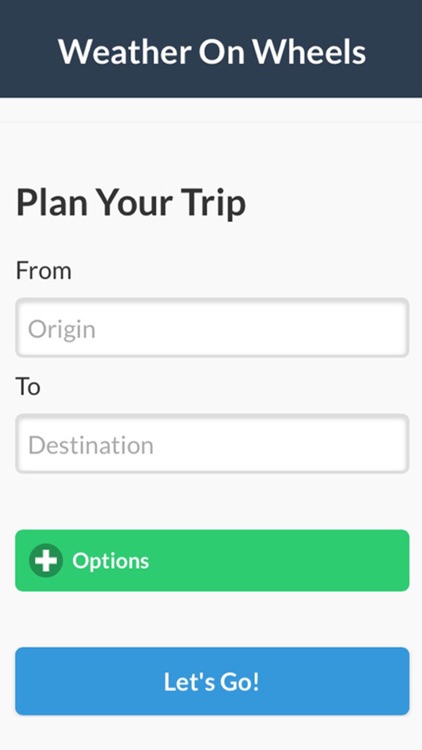Screen dimensions: 422x750
Task: Select the To label above Destination
Action: click(28, 386)
